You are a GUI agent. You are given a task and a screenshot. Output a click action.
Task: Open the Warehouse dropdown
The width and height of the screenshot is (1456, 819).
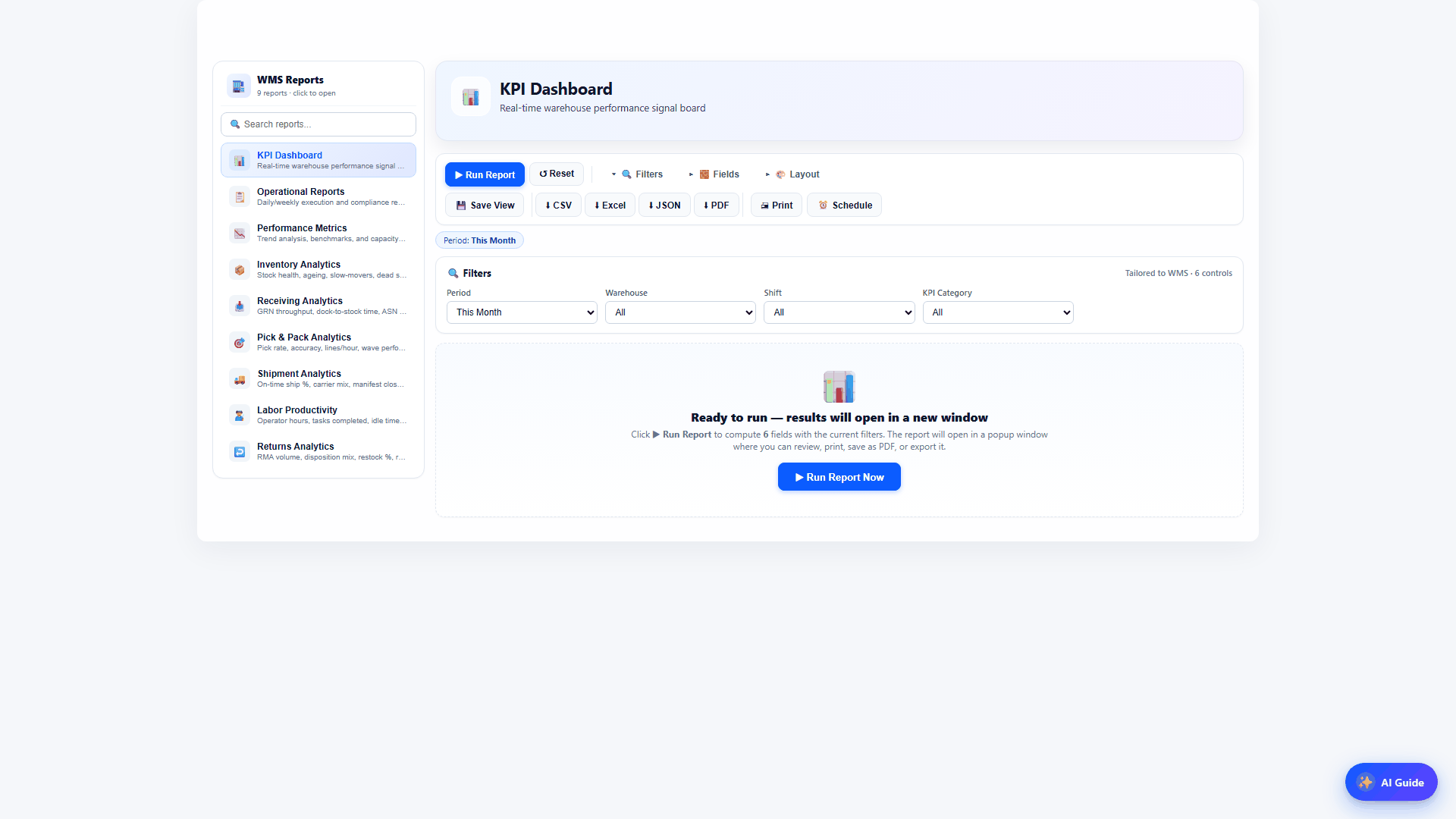(x=680, y=312)
